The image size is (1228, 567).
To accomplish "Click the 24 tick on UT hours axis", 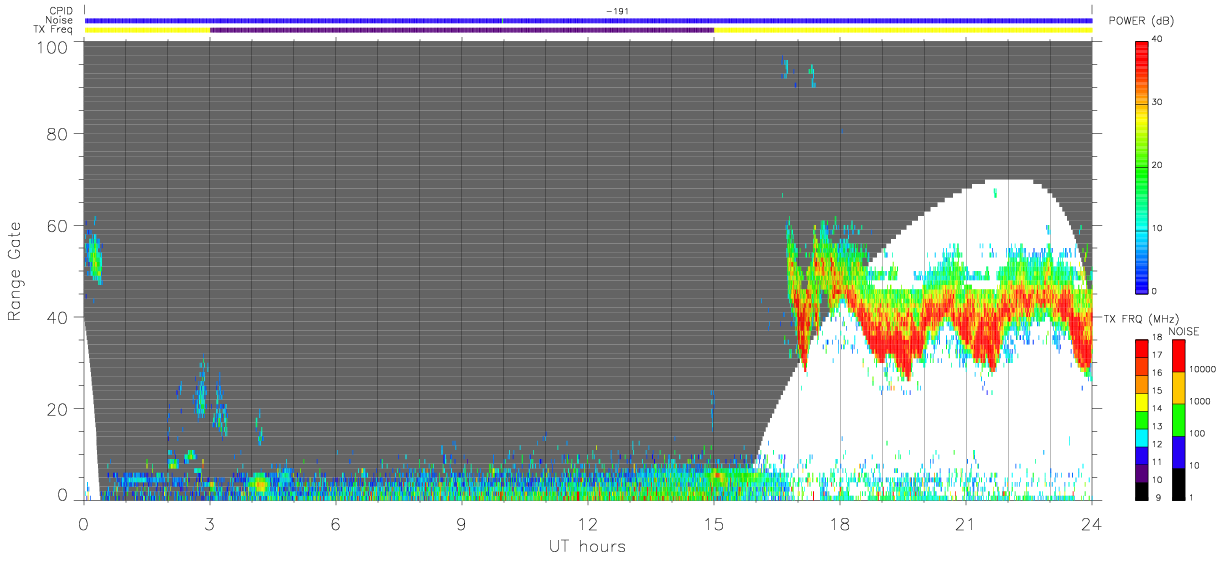I will click(1091, 524).
